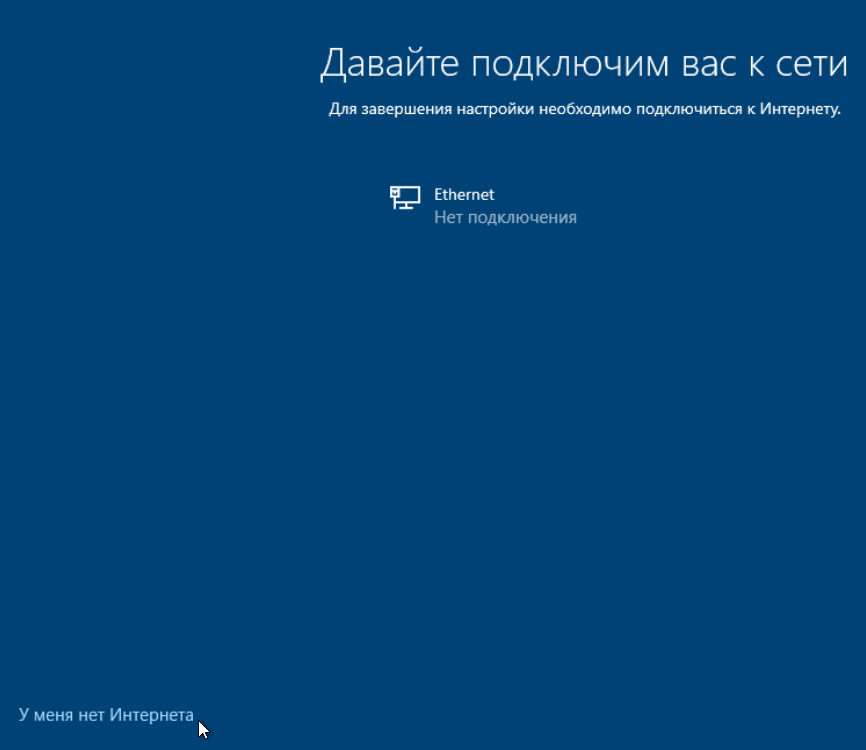Viewport: 866px width, 750px height.
Task: Click the monitor icon beside the Ethernet label
Action: click(405, 198)
